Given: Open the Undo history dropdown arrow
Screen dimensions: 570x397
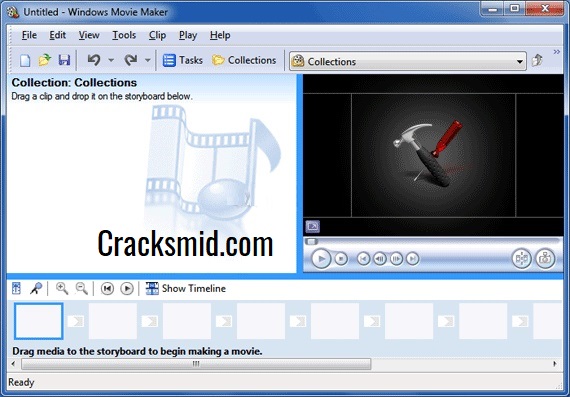Looking at the screenshot, I should (x=111, y=60).
